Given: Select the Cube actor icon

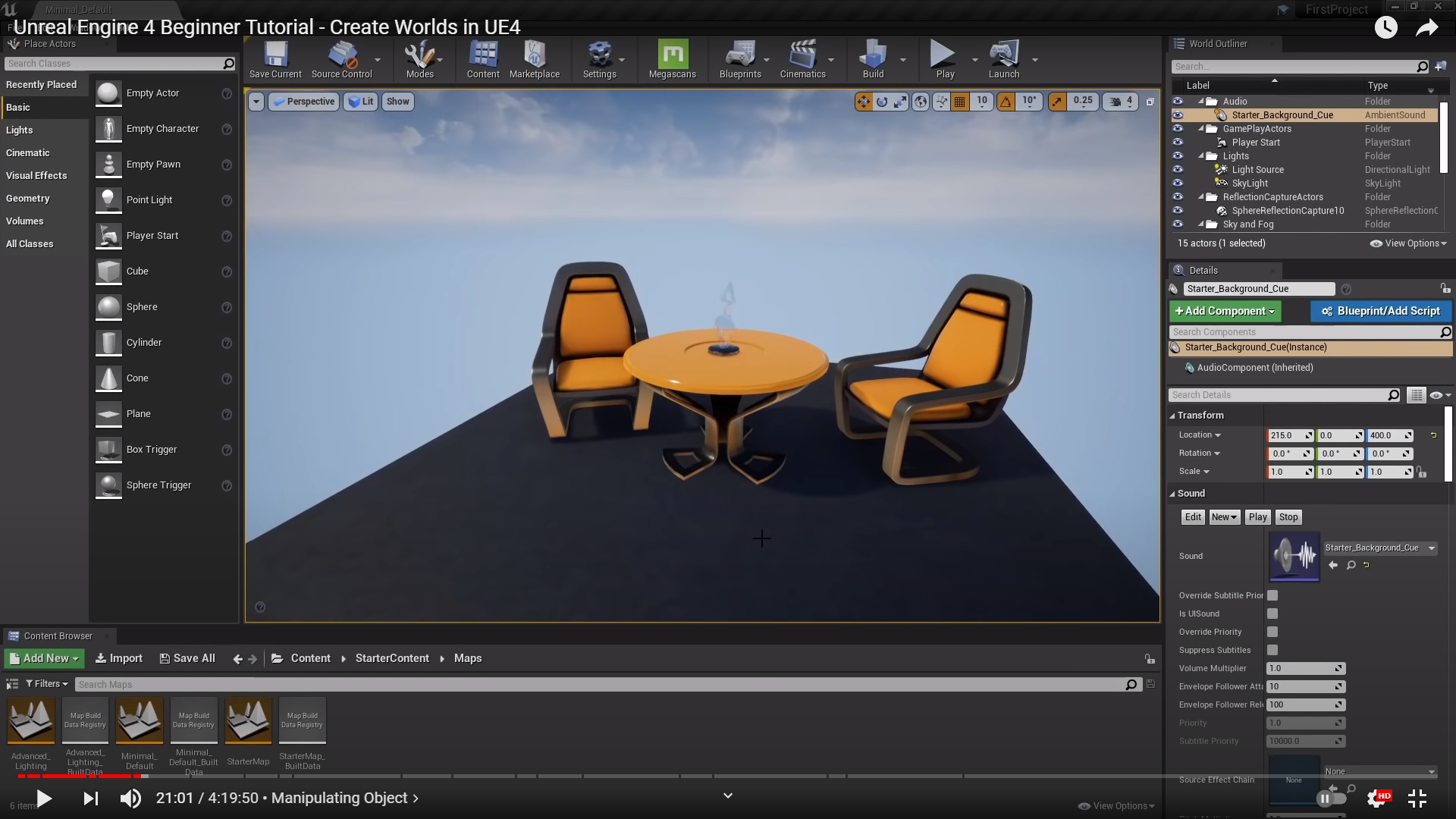Looking at the screenshot, I should 108,271.
